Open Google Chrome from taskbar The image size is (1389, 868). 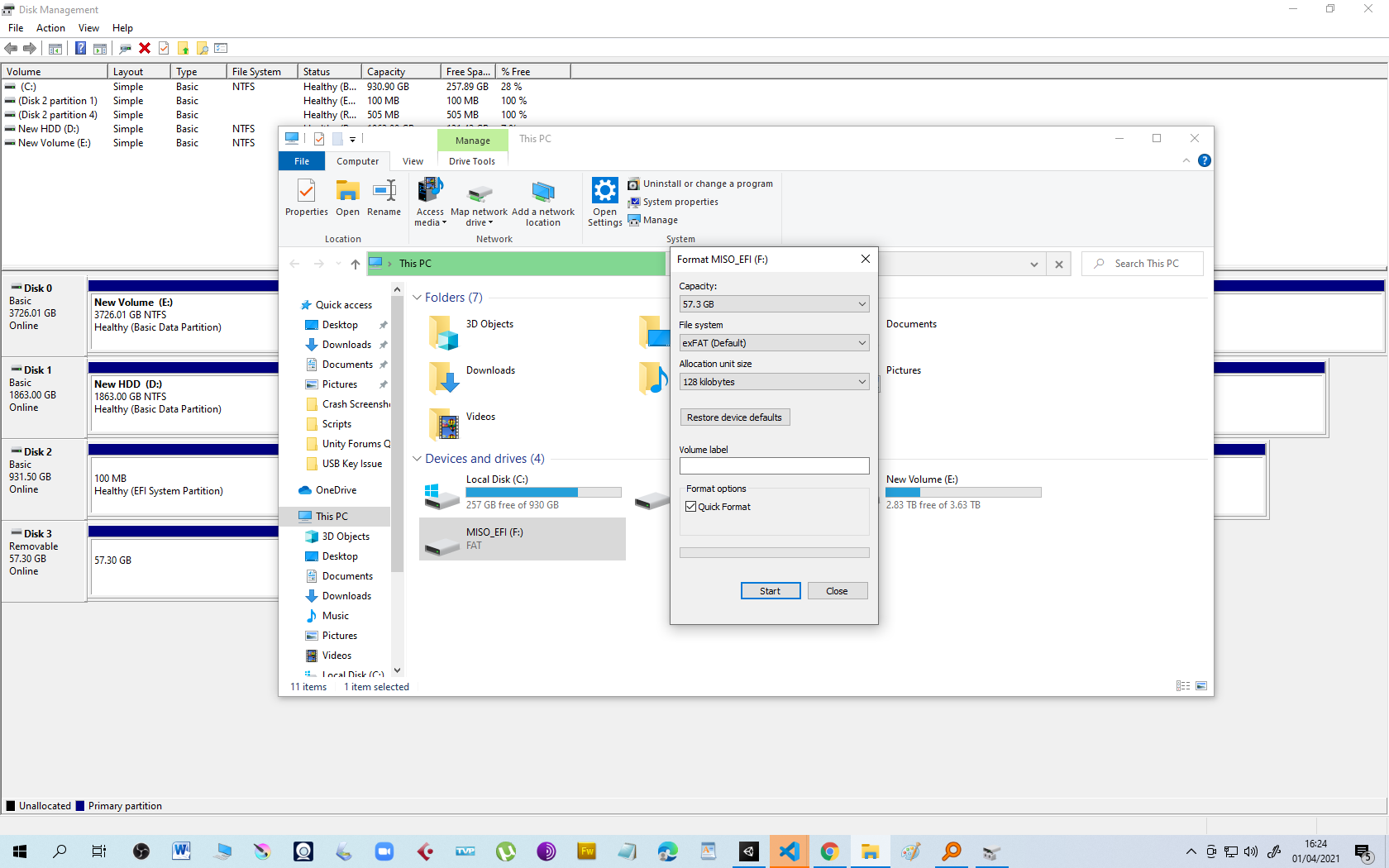coord(830,851)
